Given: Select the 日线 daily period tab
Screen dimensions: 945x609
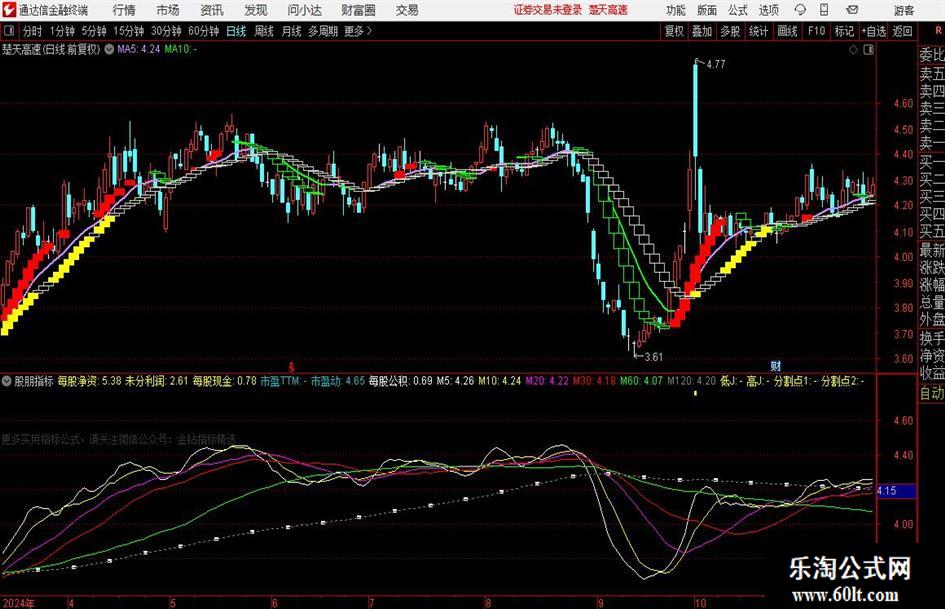Looking at the screenshot, I should pyautogui.click(x=236, y=31).
